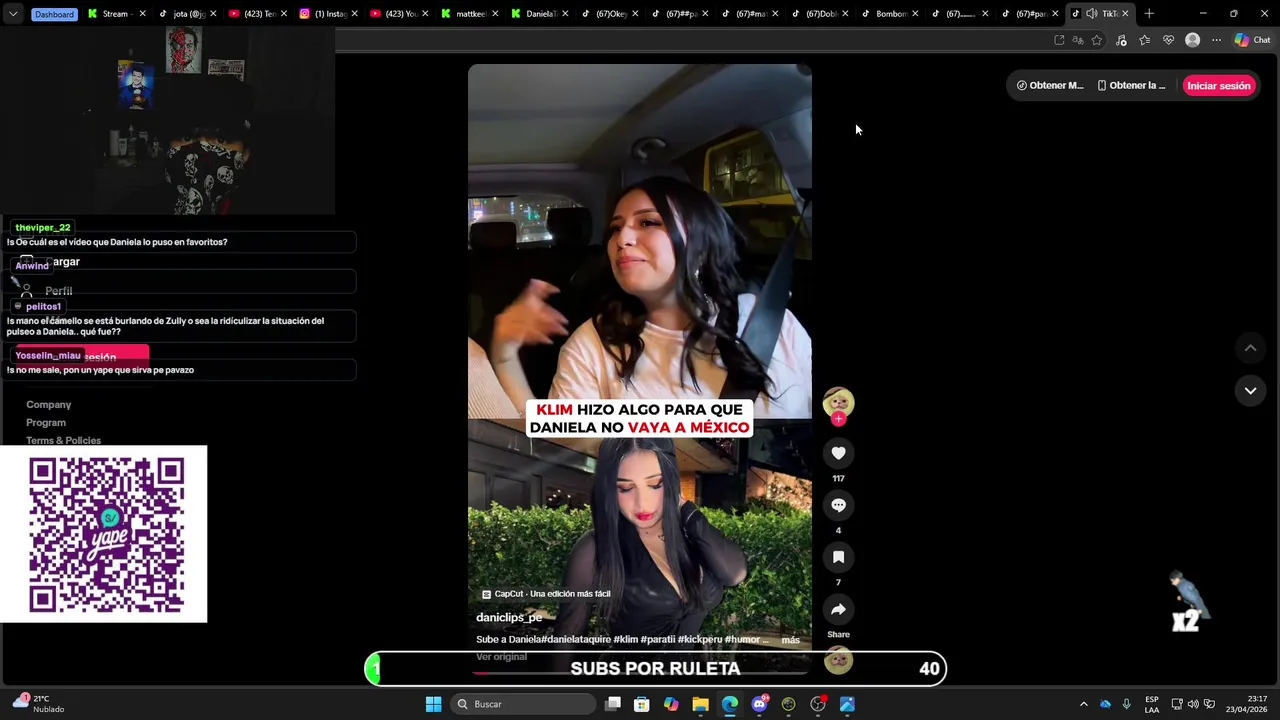Open the Windows Start menu
This screenshot has width=1280, height=720.
433,704
